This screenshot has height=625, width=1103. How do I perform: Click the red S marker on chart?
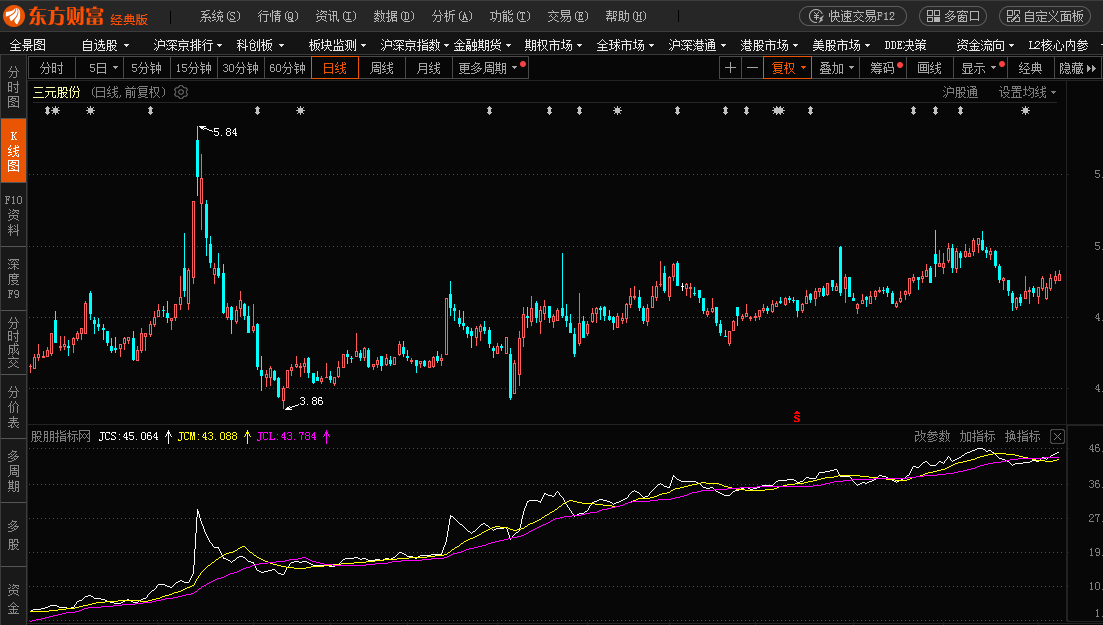pyautogui.click(x=797, y=416)
